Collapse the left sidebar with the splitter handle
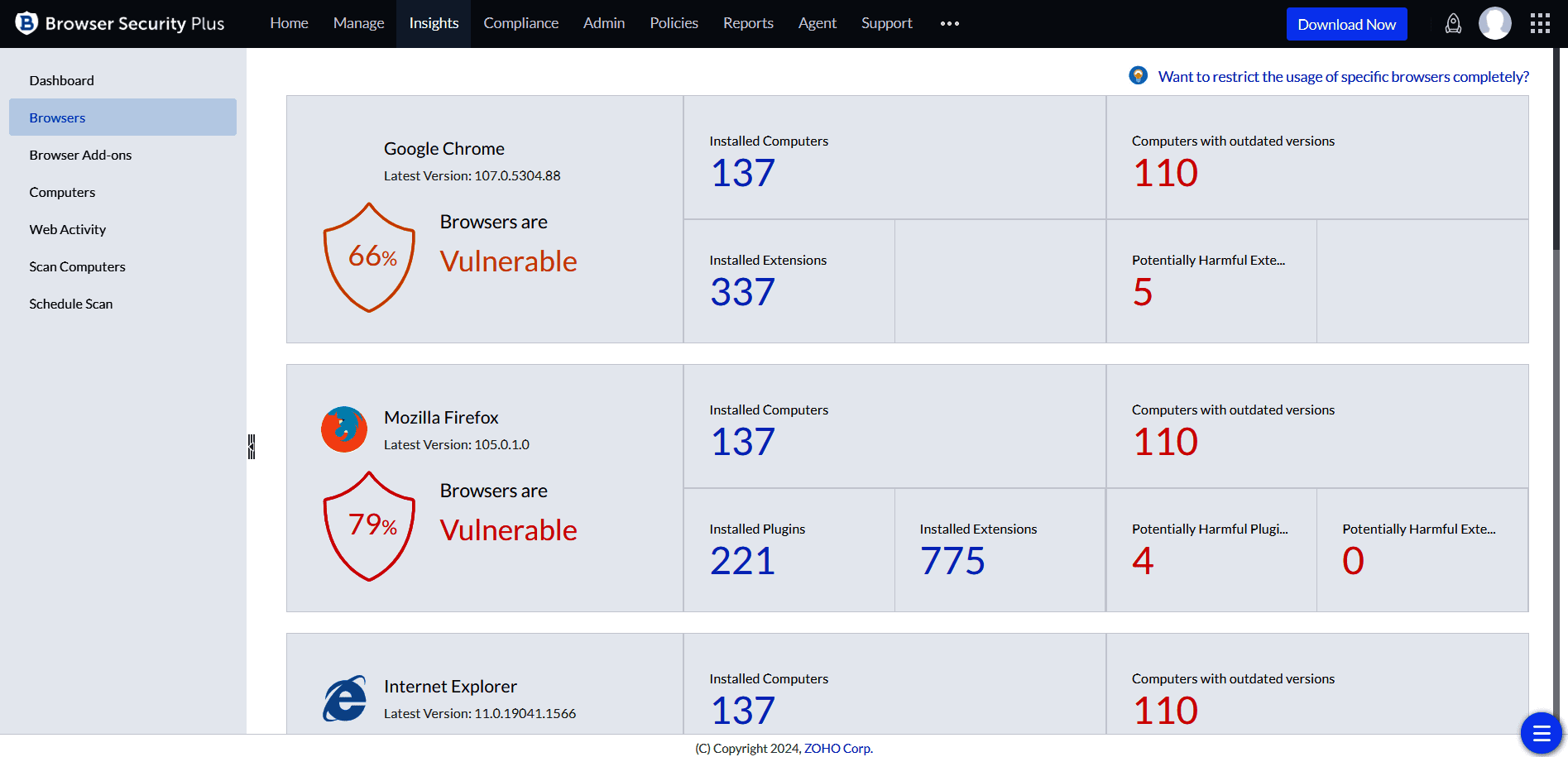Screen dimensions: 1568x757 [x=252, y=447]
